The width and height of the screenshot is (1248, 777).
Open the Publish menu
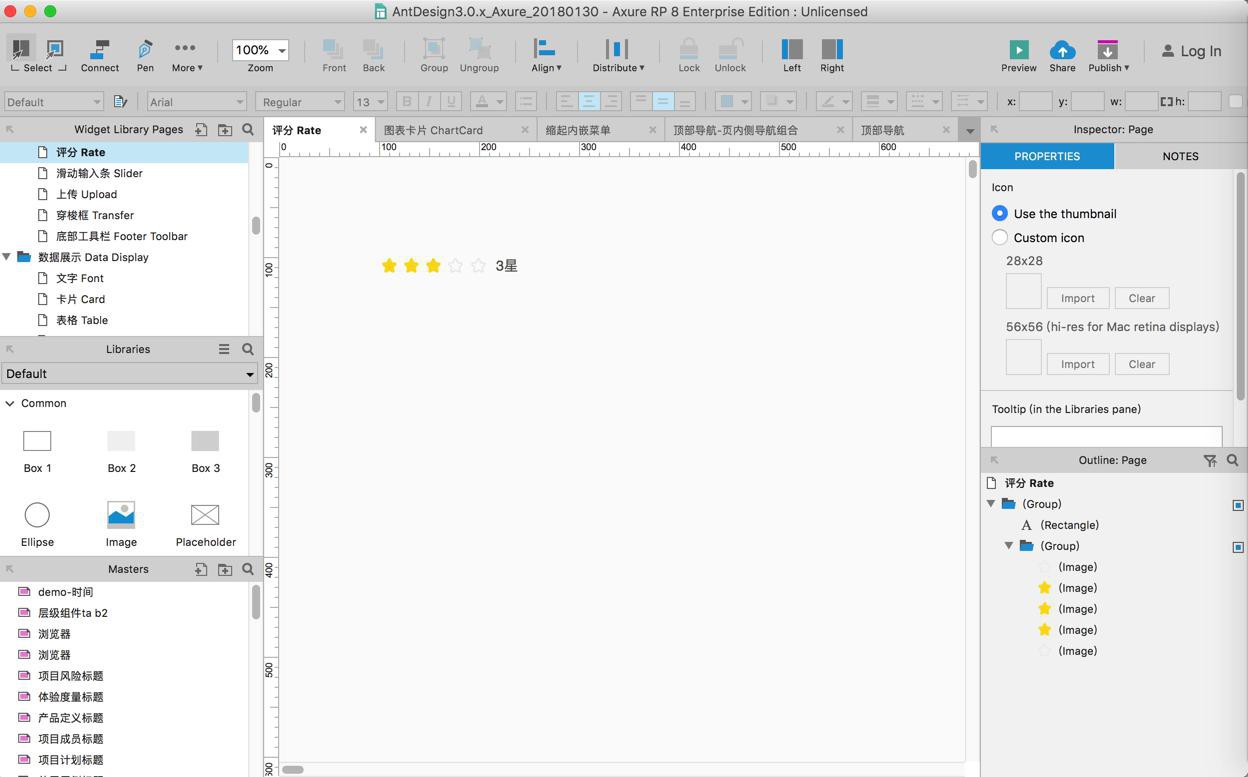(x=1108, y=55)
